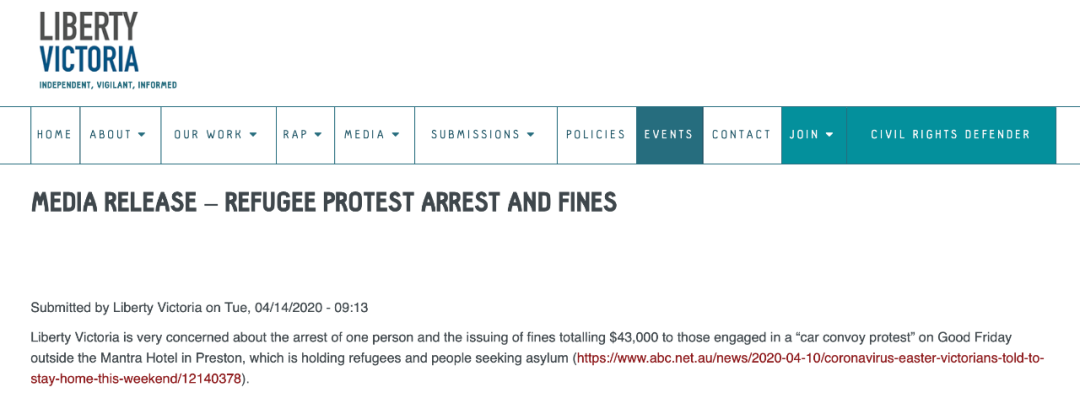Click the Civil Rights Defender button
Viewport: 1080px width, 398px height.
[951, 135]
